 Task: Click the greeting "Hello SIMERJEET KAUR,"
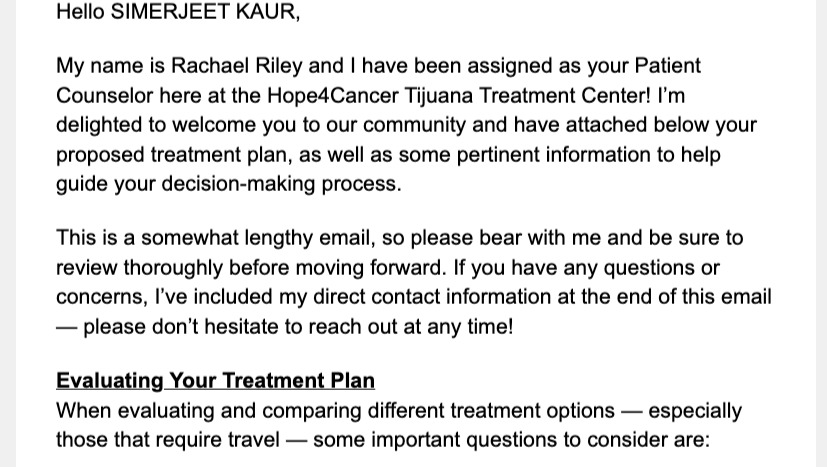178,12
